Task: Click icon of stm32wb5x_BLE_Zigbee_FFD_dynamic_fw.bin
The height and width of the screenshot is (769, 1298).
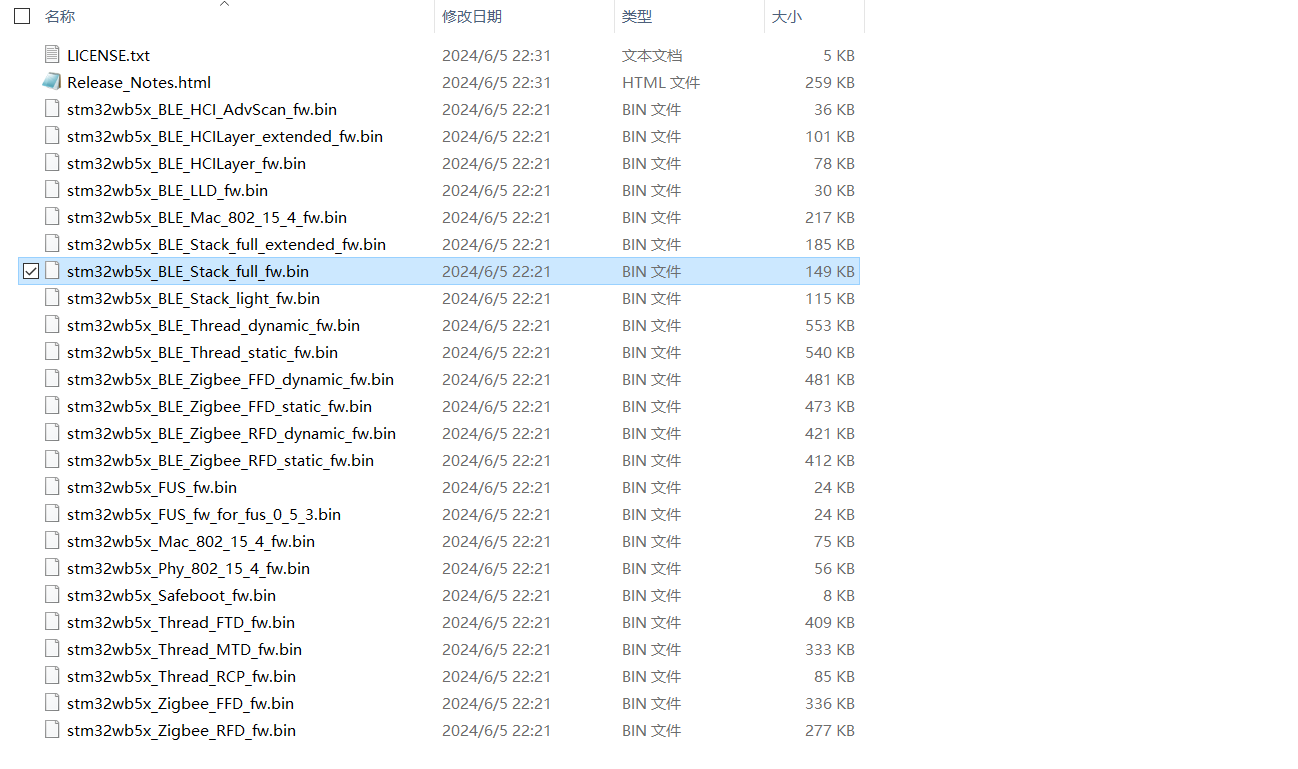Action: 52,379
